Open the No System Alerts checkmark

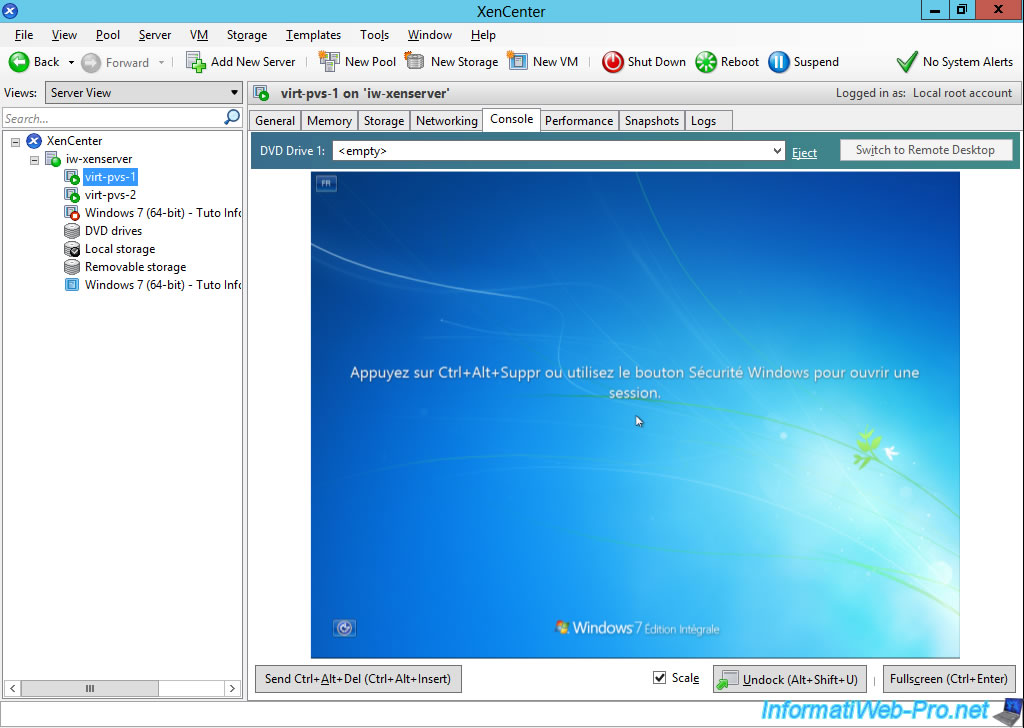coord(906,62)
